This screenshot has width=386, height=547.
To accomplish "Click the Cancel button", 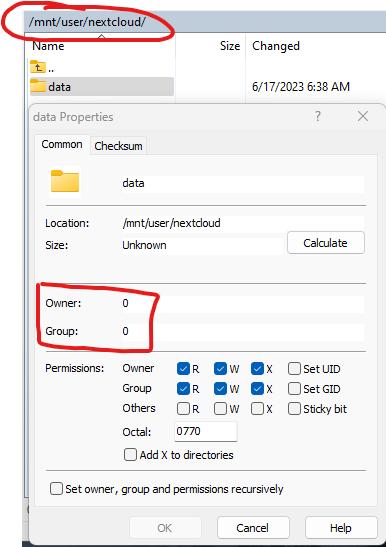I will point(253,528).
